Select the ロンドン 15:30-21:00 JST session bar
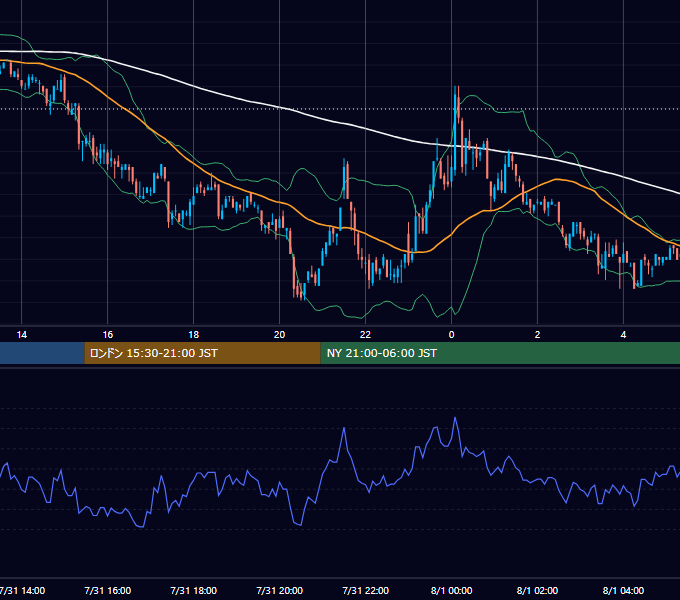Screen dimensions: 680x600 point(202,353)
